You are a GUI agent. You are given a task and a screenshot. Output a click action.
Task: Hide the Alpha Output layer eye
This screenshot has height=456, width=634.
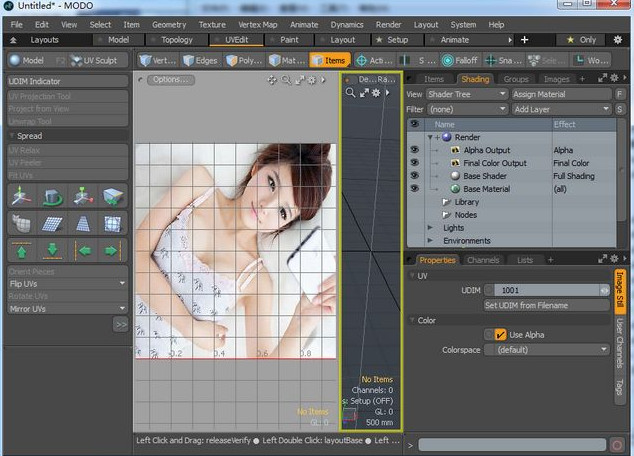click(414, 149)
